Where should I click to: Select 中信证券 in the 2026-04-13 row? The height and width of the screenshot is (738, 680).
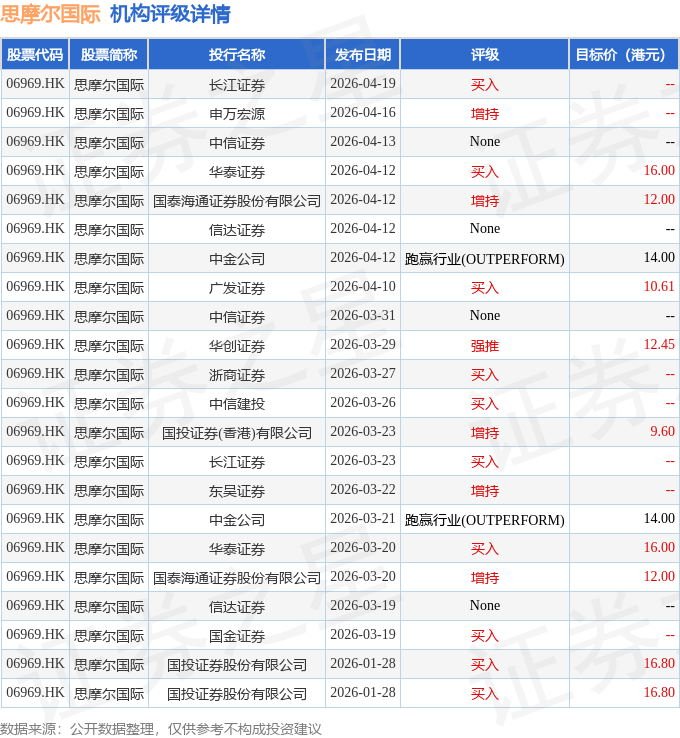237,143
